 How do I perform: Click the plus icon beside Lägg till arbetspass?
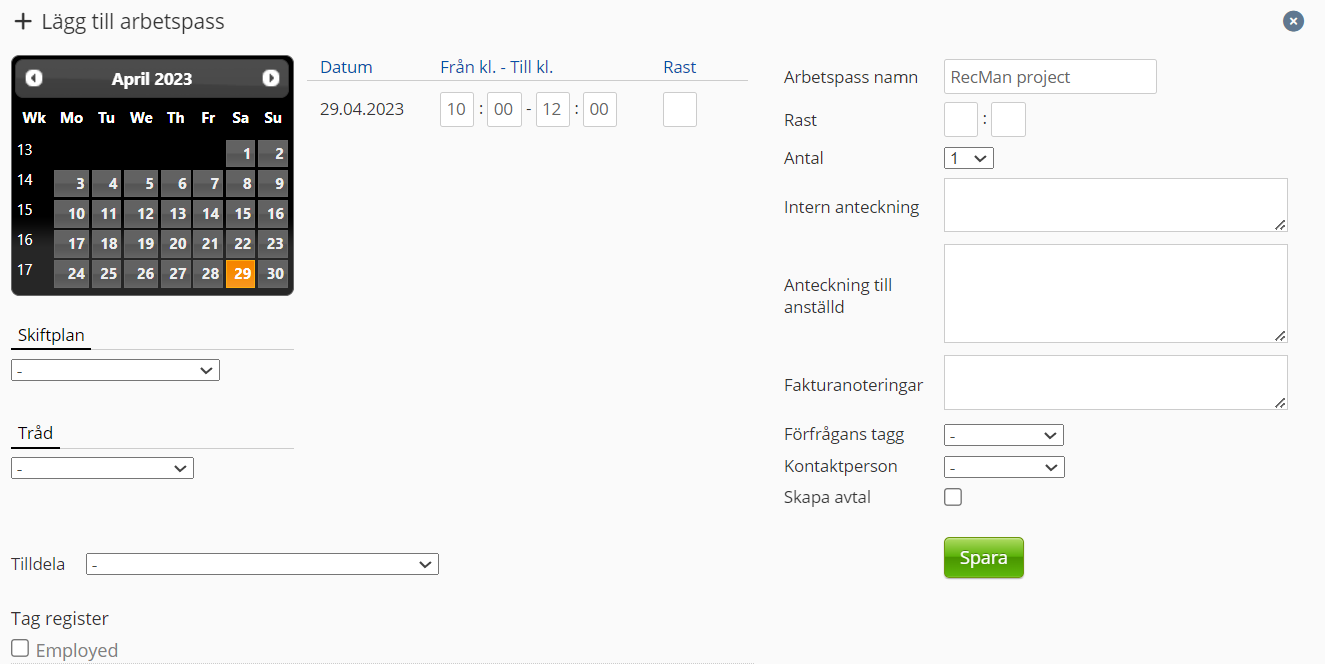coord(22,21)
